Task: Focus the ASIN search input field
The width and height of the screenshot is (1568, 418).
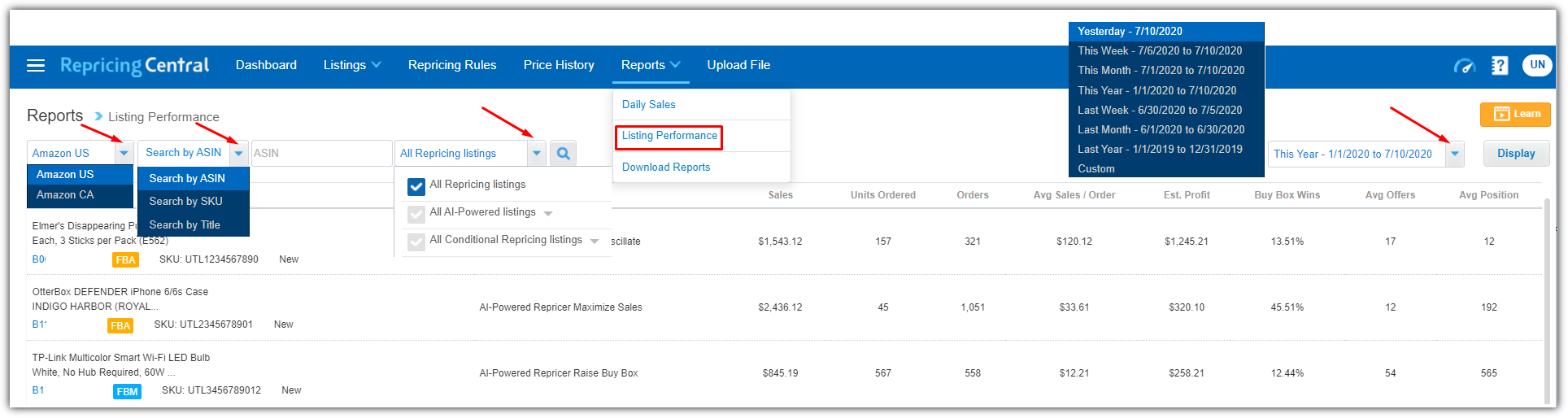Action: [321, 153]
